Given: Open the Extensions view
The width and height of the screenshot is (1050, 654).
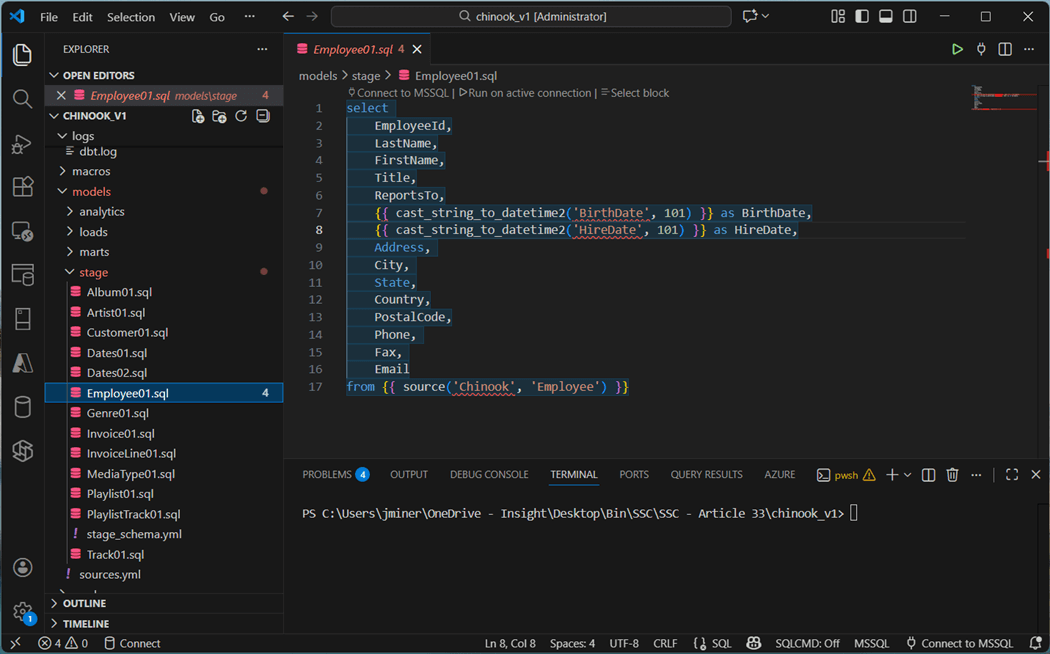Looking at the screenshot, I should click(22, 187).
